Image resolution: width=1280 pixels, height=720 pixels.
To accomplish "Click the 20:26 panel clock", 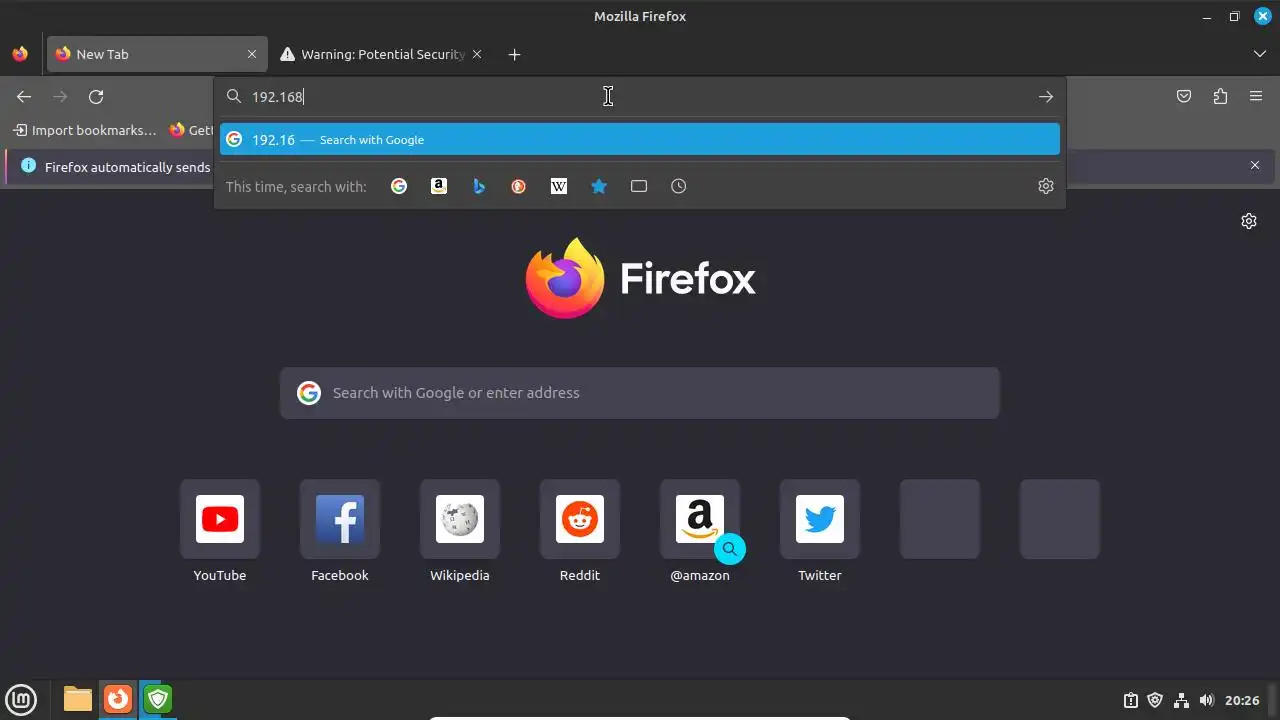I will tap(1242, 700).
